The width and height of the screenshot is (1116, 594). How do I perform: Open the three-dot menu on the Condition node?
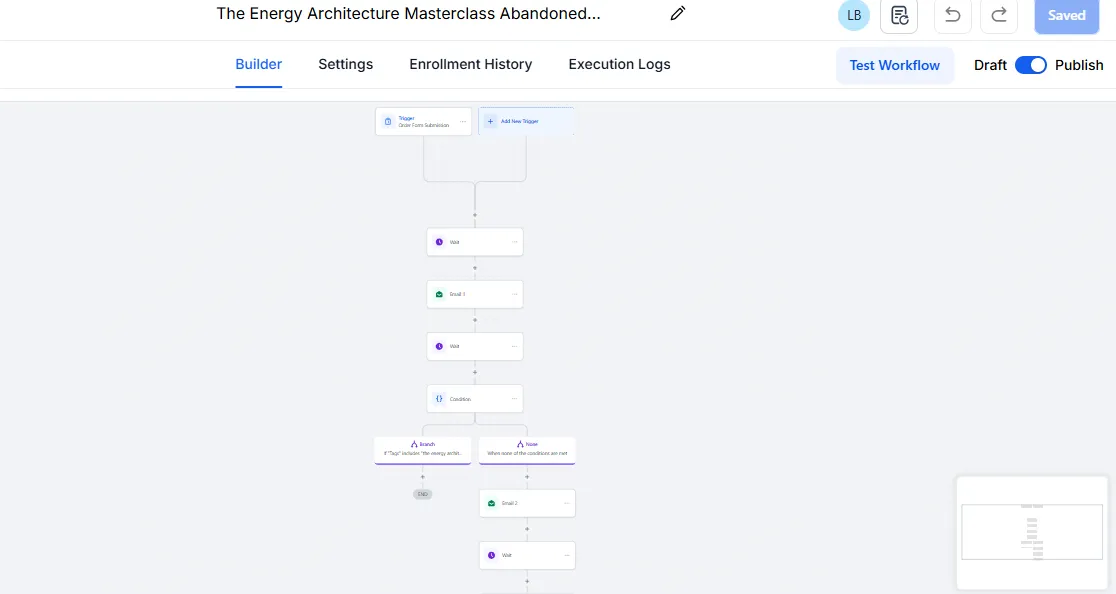pos(515,399)
